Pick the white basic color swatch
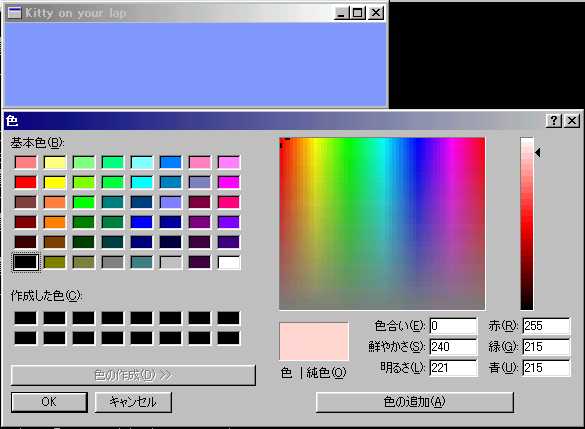Image resolution: width=585 pixels, height=429 pixels. click(229, 262)
